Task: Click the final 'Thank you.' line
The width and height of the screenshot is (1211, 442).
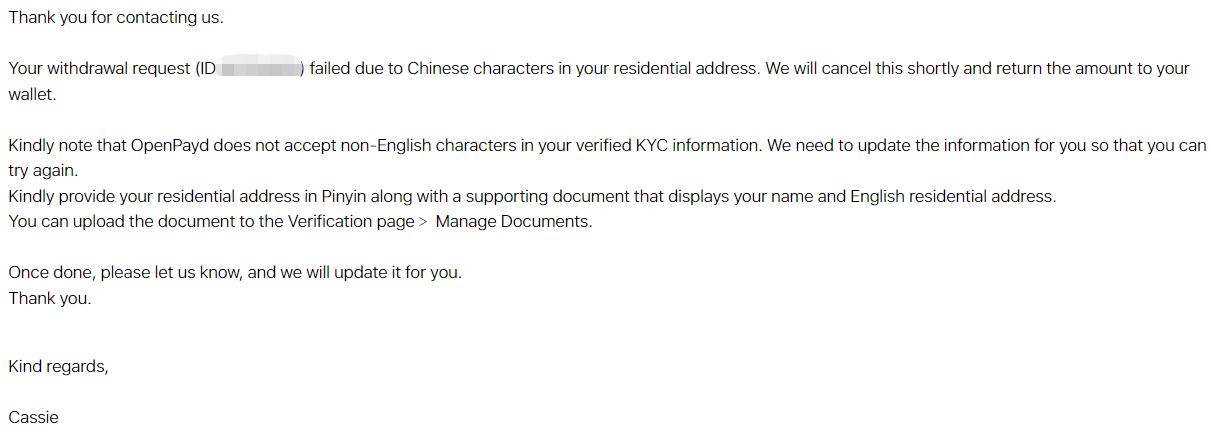Action: pyautogui.click(x=49, y=297)
